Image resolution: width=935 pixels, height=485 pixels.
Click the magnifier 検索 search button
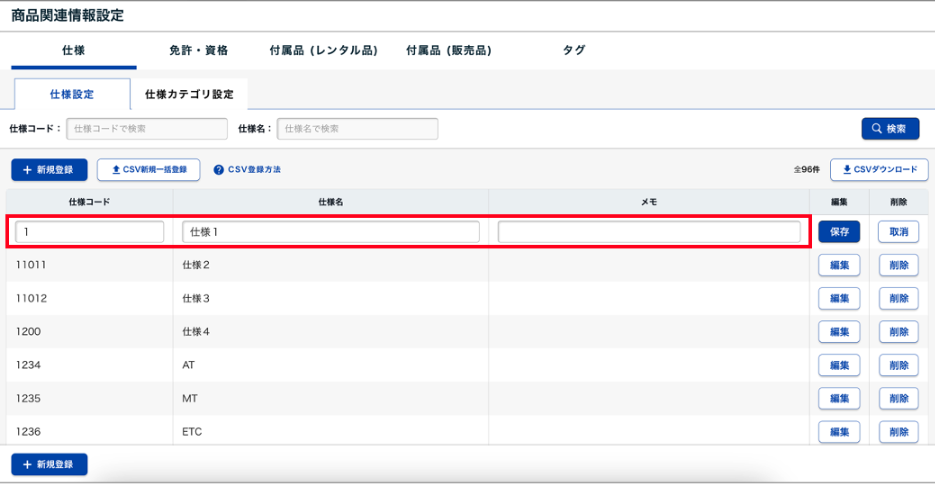click(x=890, y=129)
